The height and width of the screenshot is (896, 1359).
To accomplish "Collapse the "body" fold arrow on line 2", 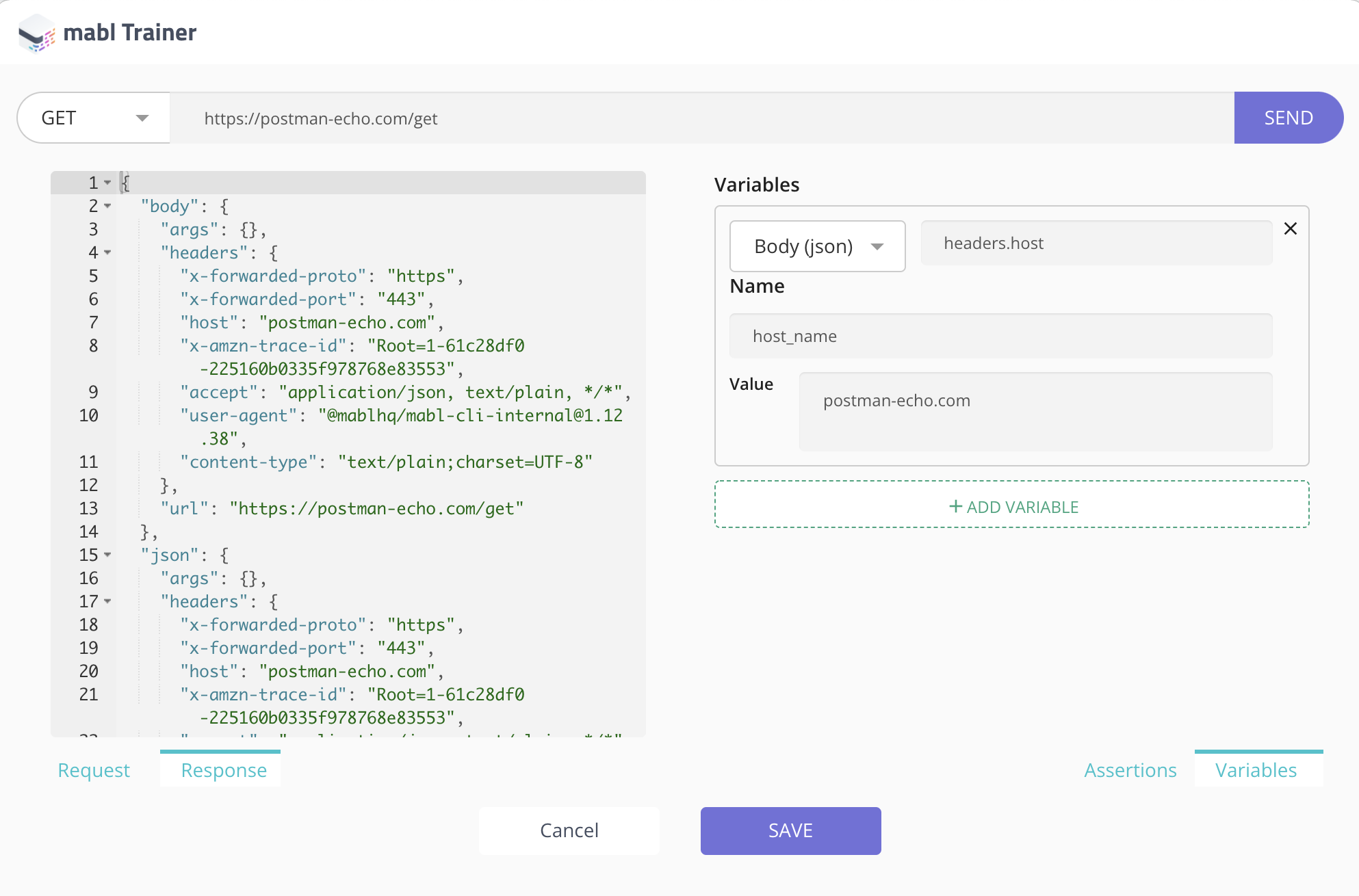I will click(107, 206).
